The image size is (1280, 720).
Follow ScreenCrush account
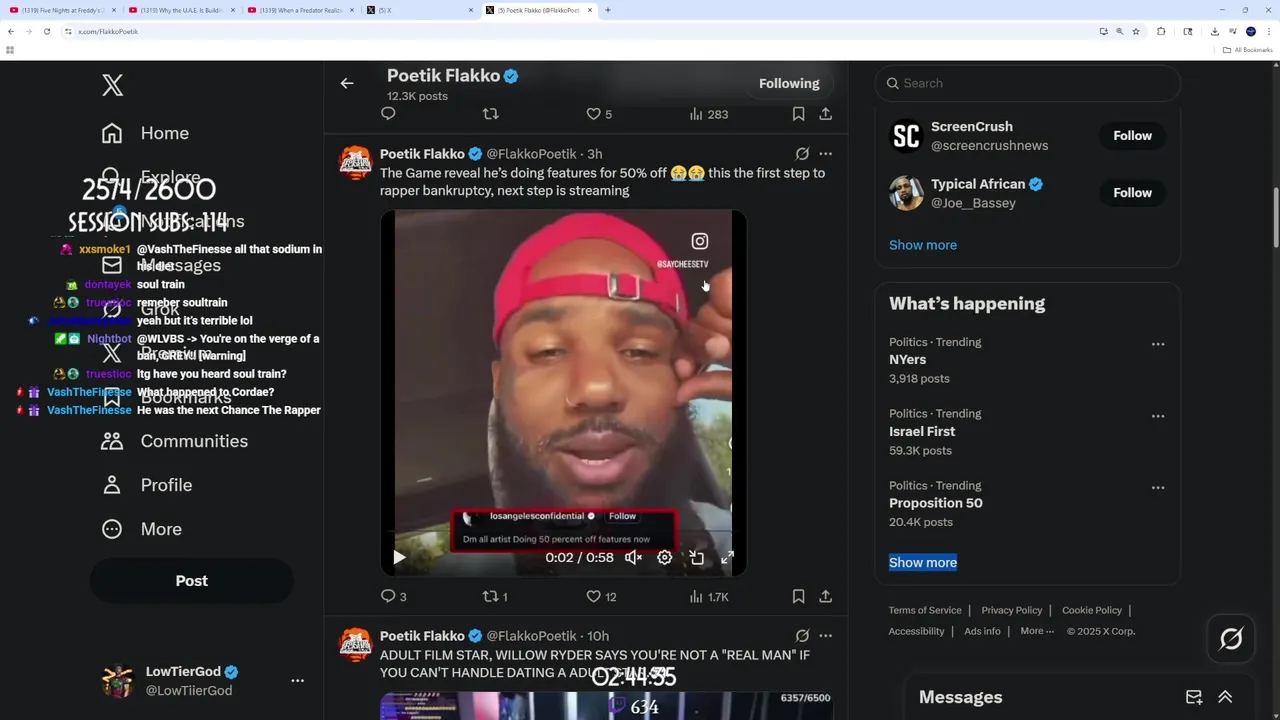point(1133,136)
